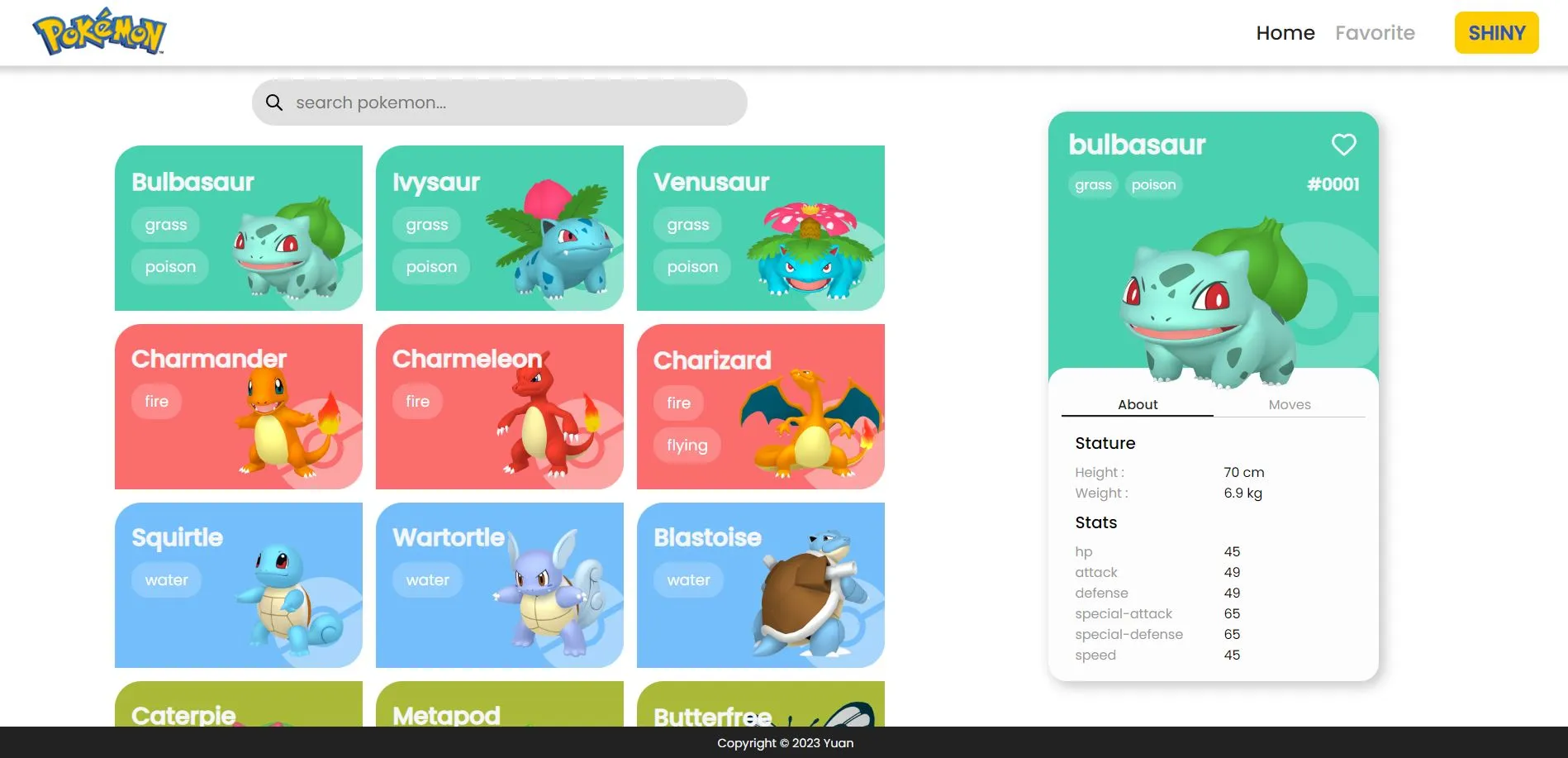The width and height of the screenshot is (1568, 758).
Task: Click 'Copyright © 2023 Yuan' footer text
Action: tap(785, 743)
